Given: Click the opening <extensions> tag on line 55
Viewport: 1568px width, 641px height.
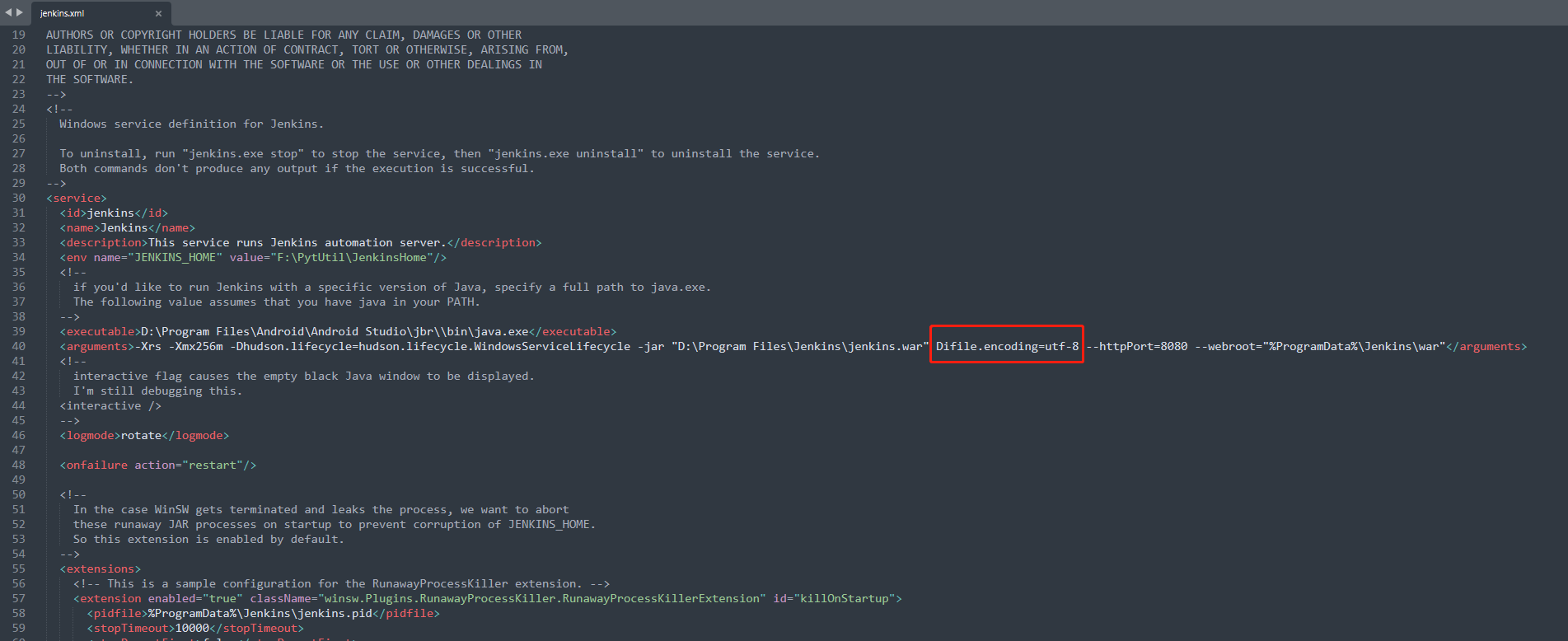Looking at the screenshot, I should (101, 568).
